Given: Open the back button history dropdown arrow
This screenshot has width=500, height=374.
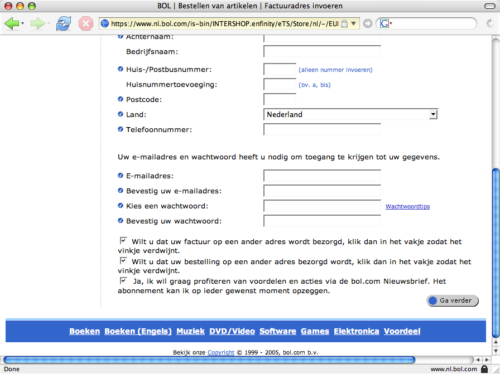Looking at the screenshot, I should 22,24.
